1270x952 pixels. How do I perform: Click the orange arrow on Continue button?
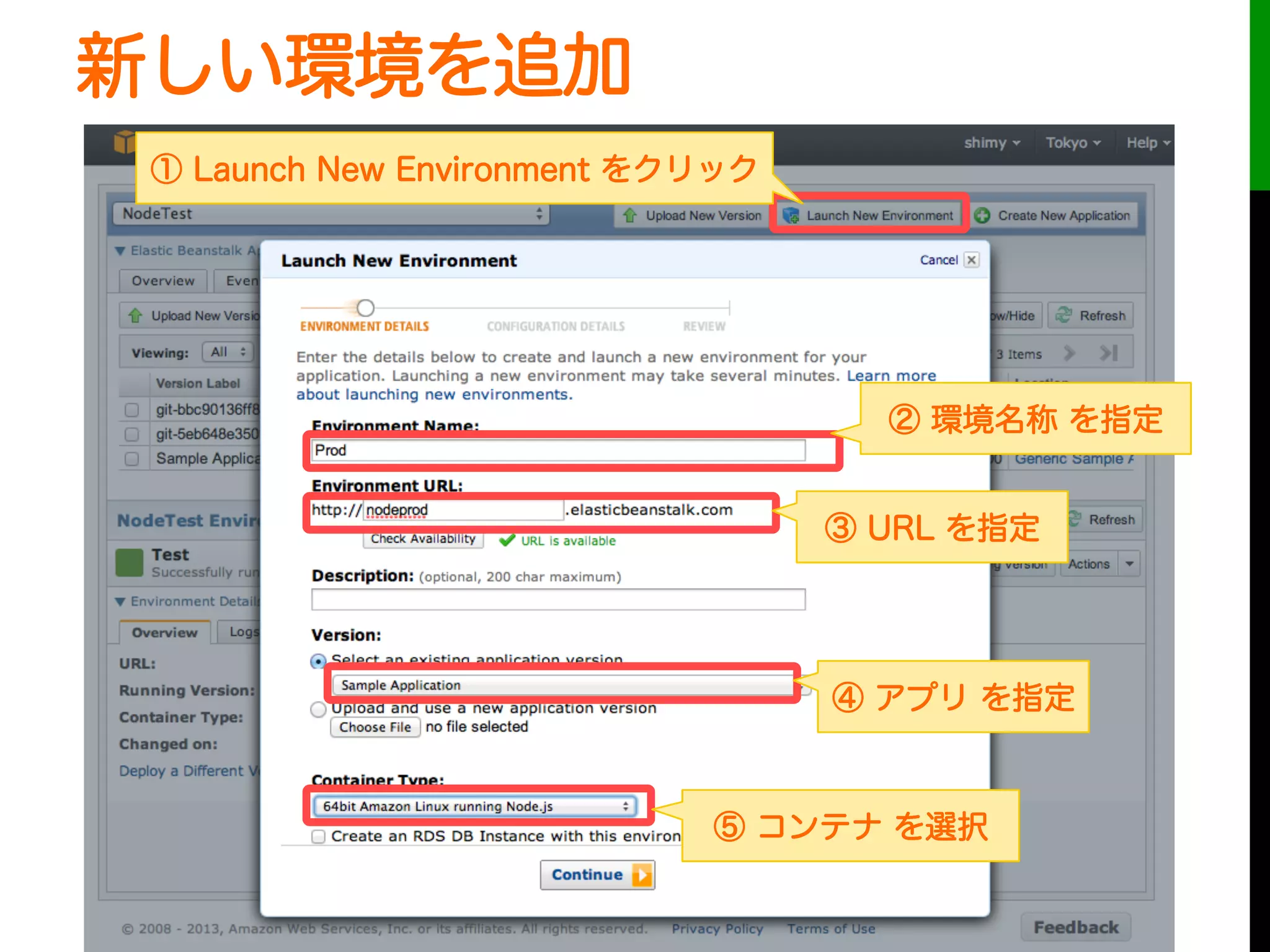(642, 875)
